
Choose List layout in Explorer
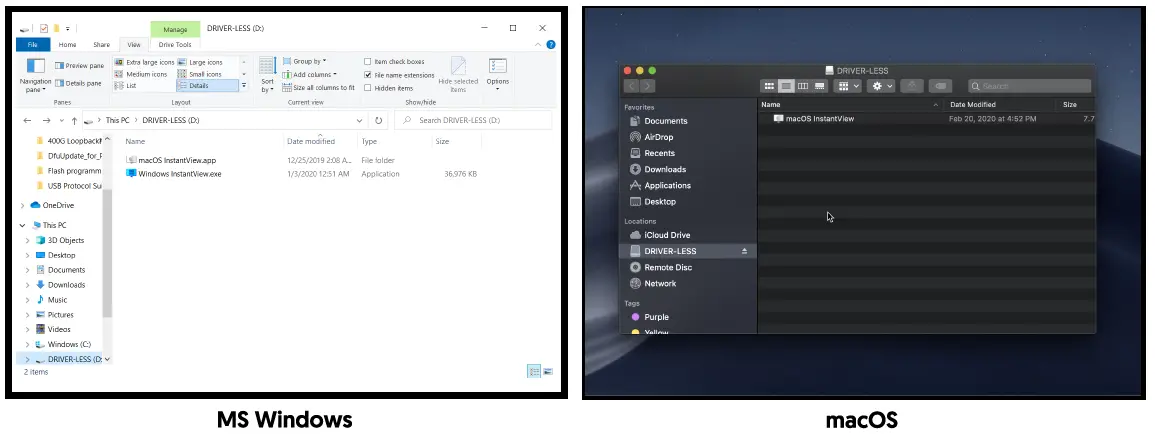pyautogui.click(x=126, y=86)
